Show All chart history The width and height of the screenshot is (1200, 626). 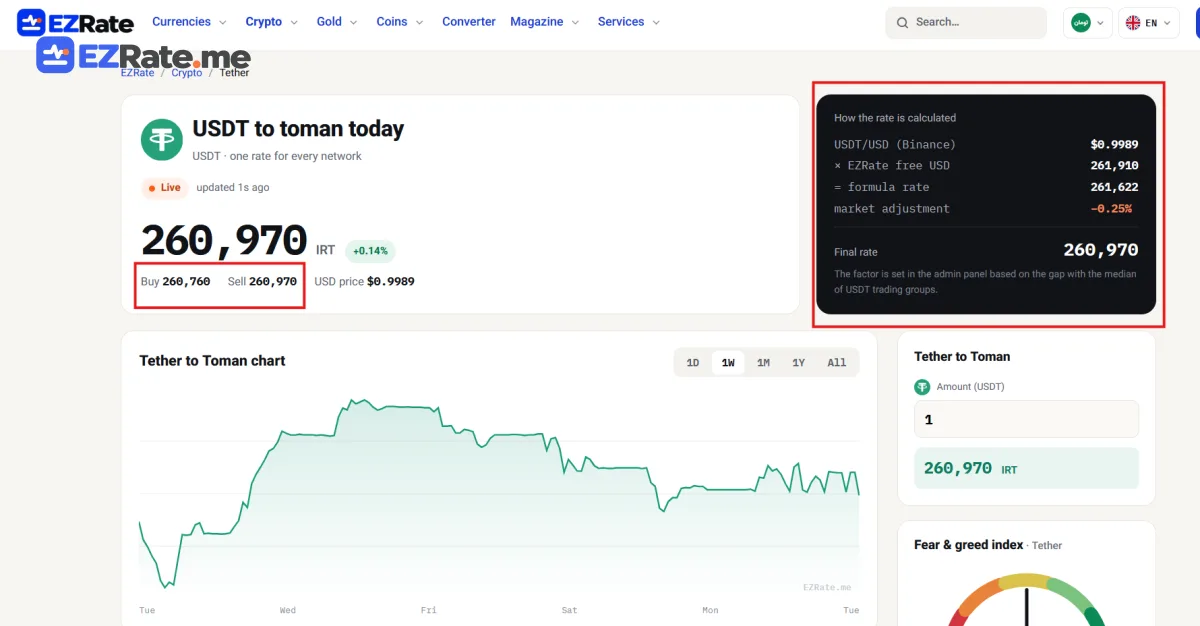click(x=837, y=363)
